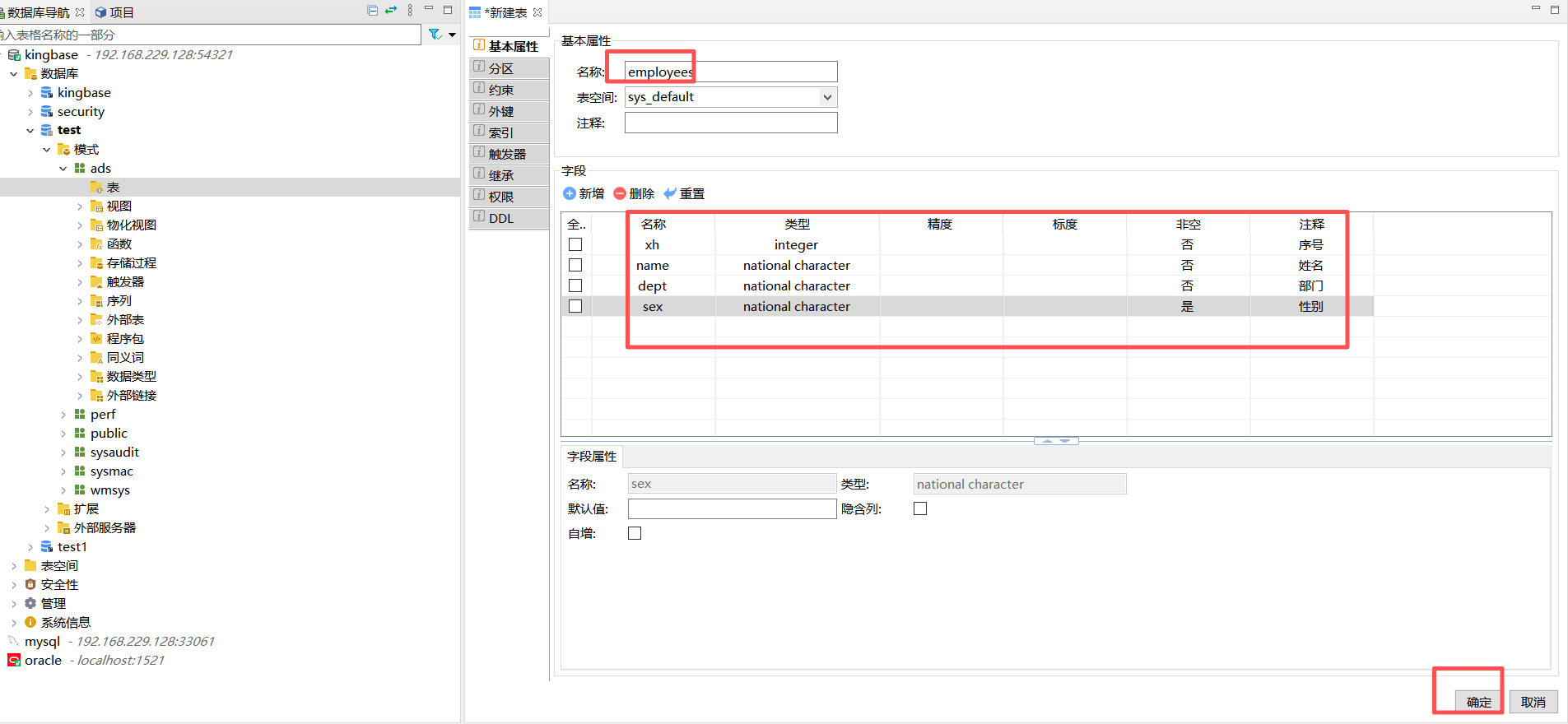Toggle the 自增 checkbox

(635, 533)
